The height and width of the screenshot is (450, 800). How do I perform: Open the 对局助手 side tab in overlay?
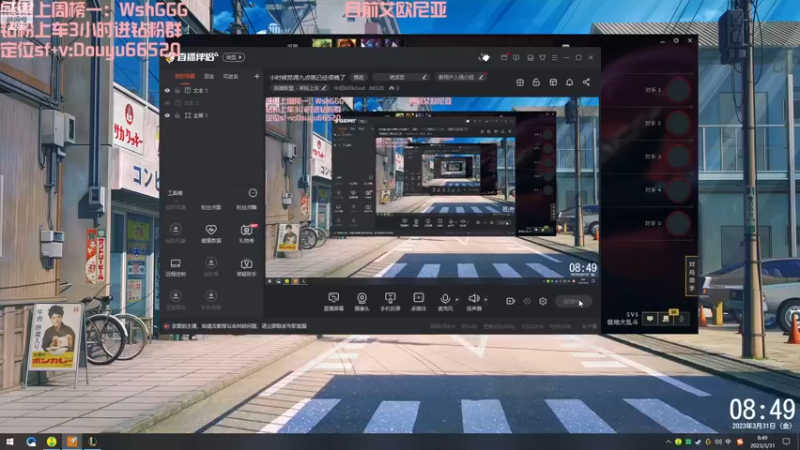[692, 276]
